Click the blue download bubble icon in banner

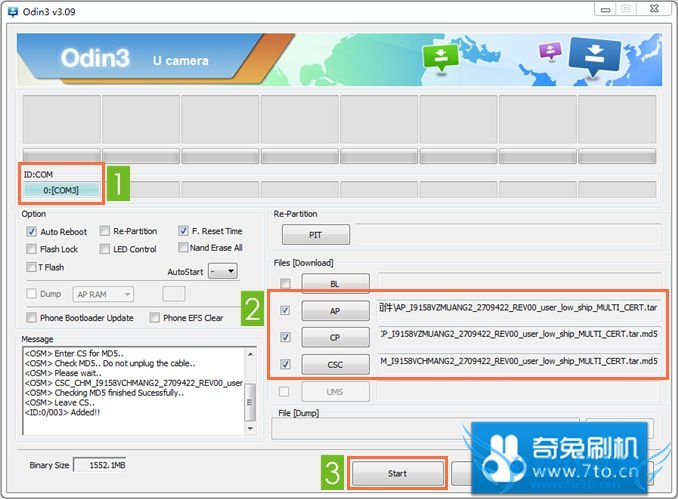coord(595,55)
